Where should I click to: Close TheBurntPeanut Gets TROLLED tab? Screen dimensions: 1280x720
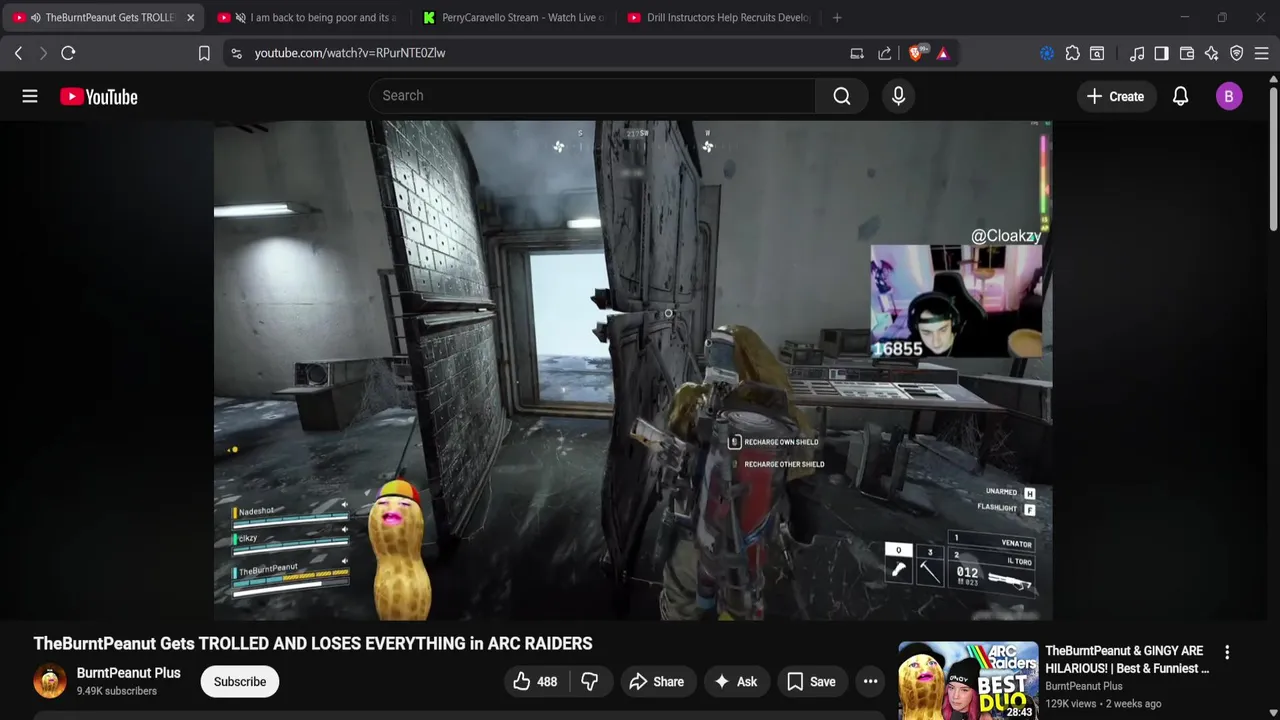click(190, 17)
